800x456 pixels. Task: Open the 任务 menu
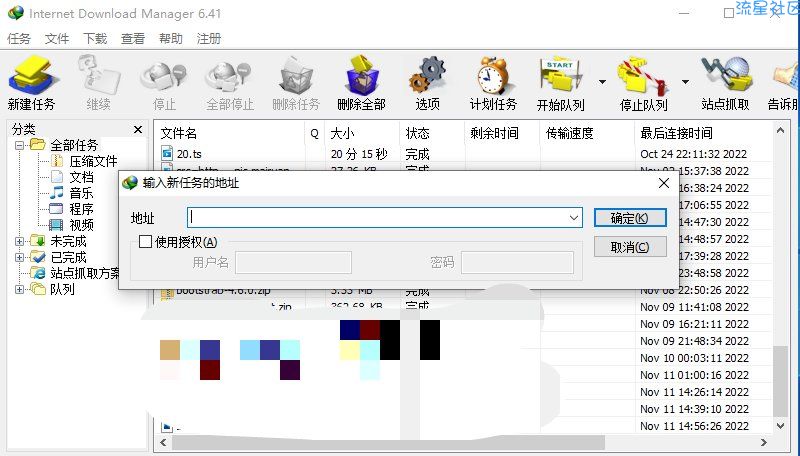tap(19, 39)
